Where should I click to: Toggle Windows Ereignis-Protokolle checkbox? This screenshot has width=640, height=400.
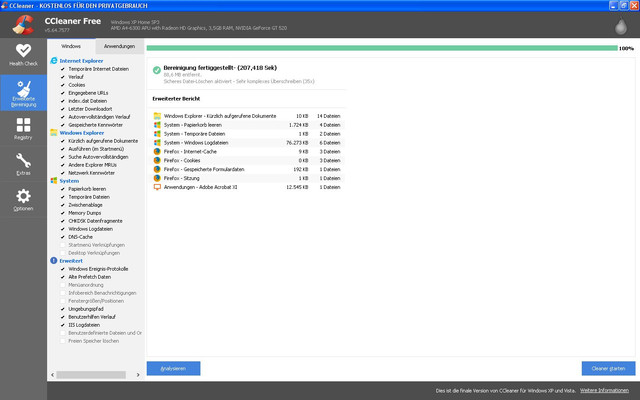point(63,269)
